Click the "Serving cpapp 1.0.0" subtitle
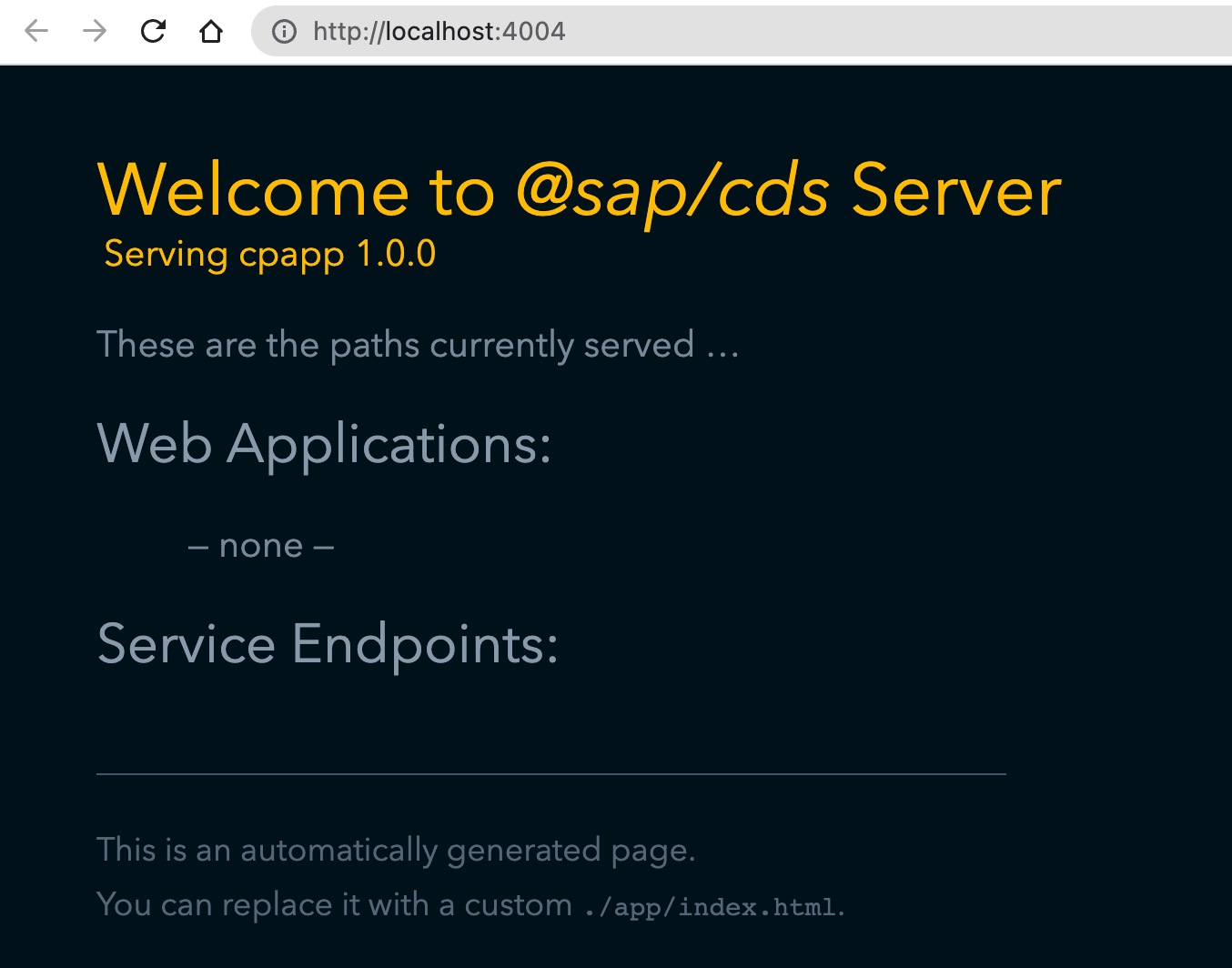The width and height of the screenshot is (1232, 968). pos(270,254)
